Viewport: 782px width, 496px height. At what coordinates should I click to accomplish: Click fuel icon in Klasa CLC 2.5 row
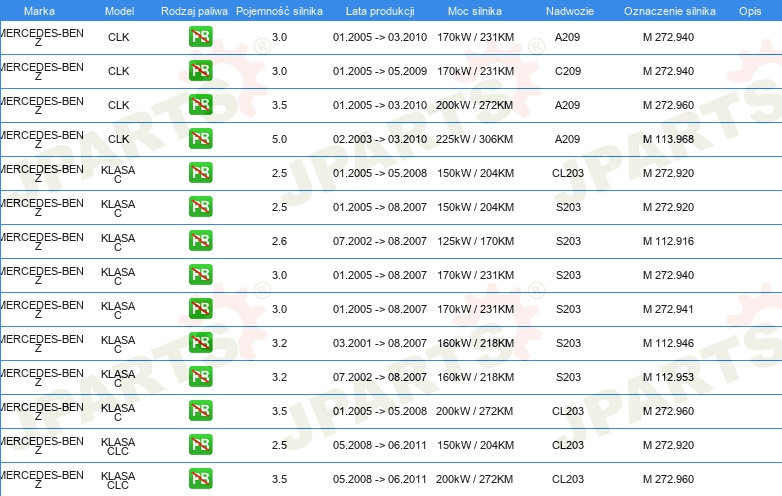point(200,445)
